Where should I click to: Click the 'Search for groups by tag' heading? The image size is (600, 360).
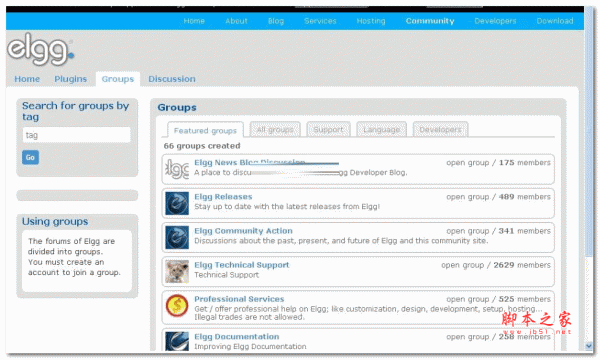click(75, 111)
